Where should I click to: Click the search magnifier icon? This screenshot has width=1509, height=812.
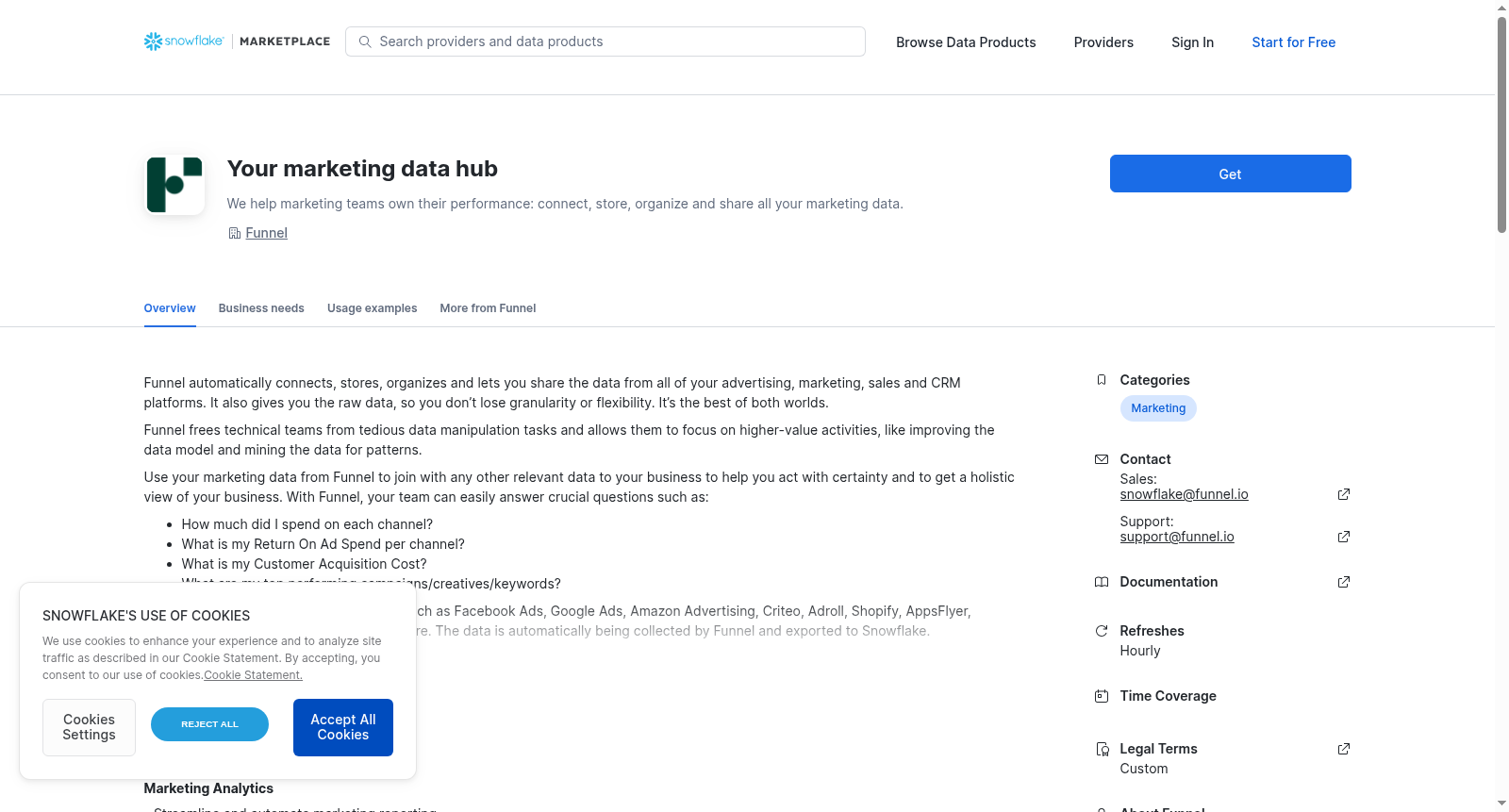(x=365, y=41)
